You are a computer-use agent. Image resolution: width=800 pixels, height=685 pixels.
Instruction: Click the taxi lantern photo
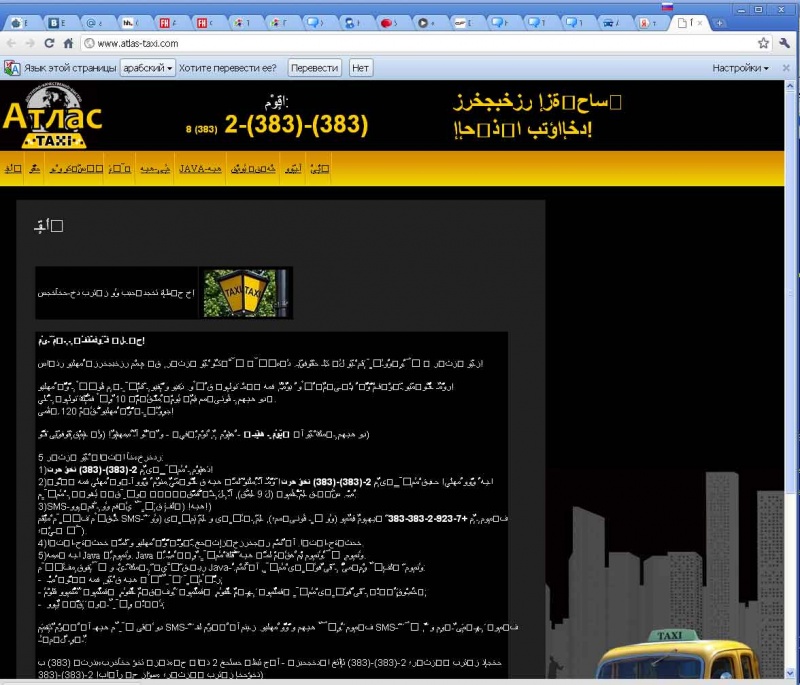click(x=245, y=293)
